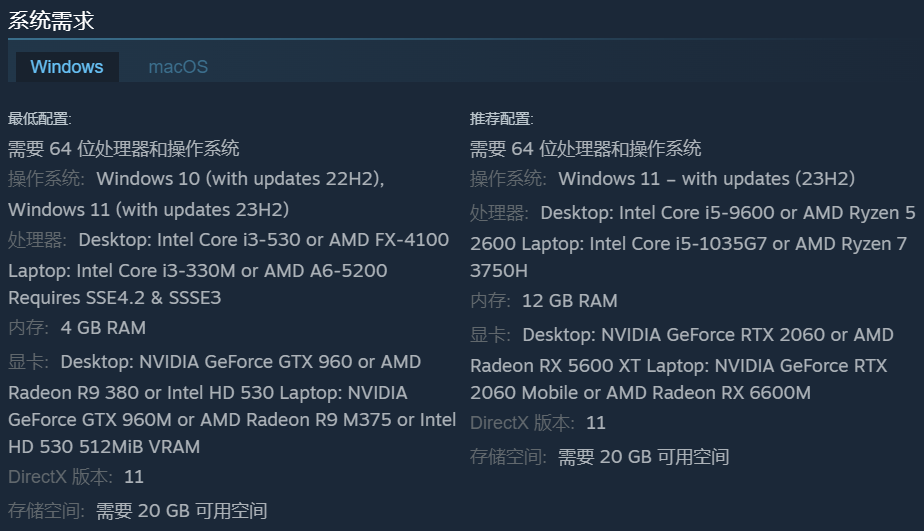
Task: Click the 系统需求 section heading
Action: [51, 20]
